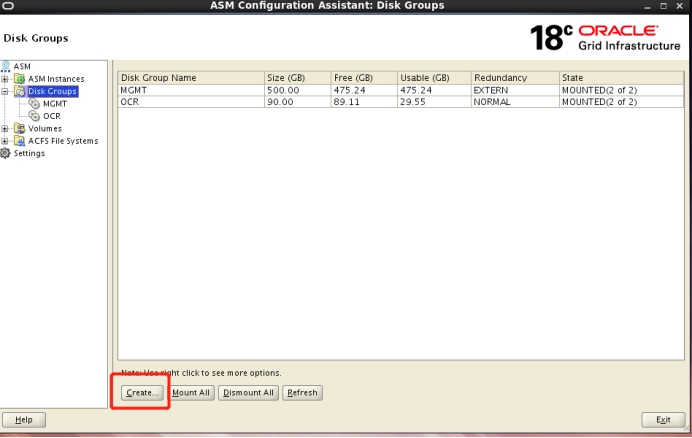Click the Refresh button
Image resolution: width=692 pixels, height=438 pixels.
pyautogui.click(x=302, y=393)
